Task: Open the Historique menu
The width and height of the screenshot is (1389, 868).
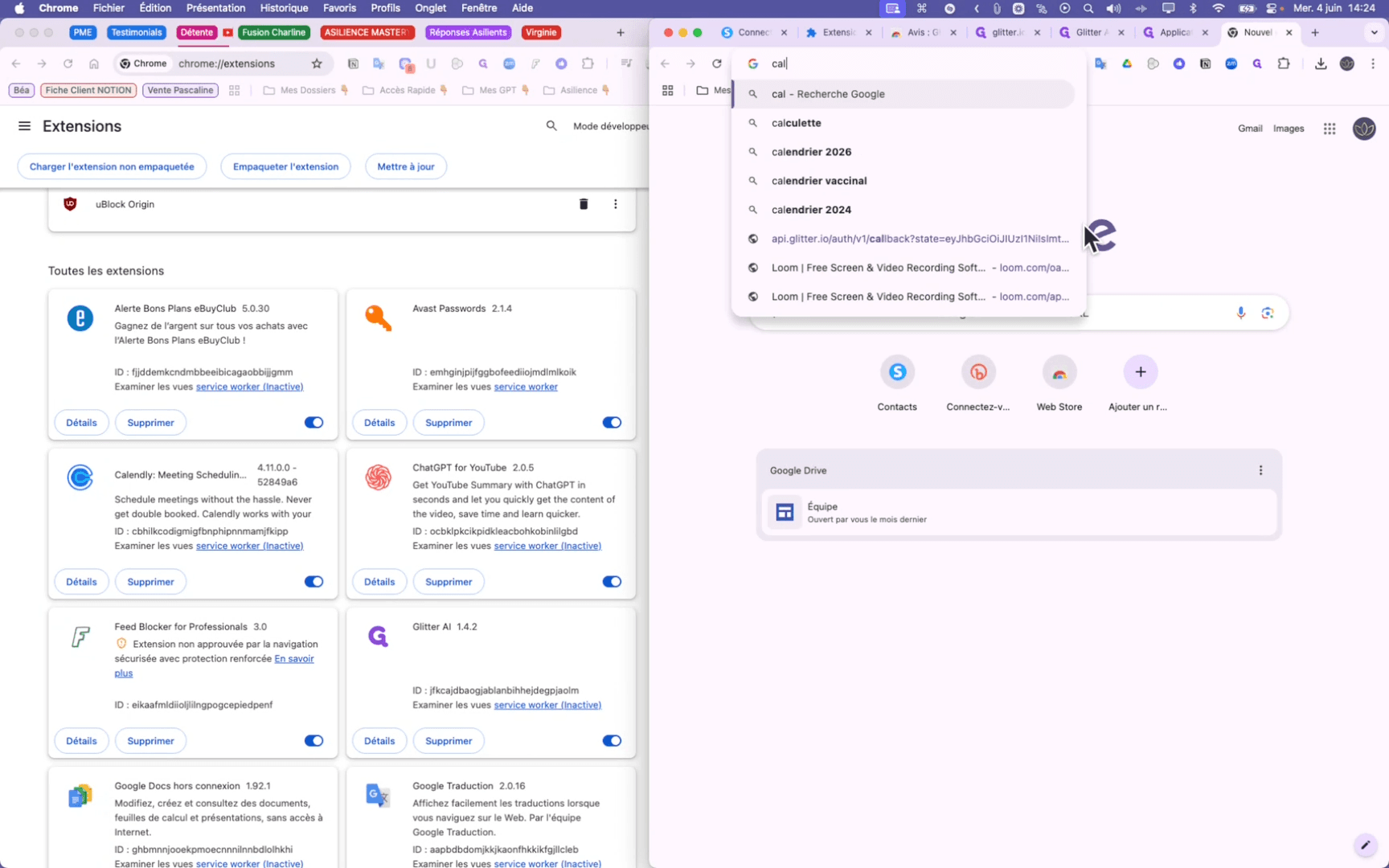Action: pyautogui.click(x=284, y=8)
